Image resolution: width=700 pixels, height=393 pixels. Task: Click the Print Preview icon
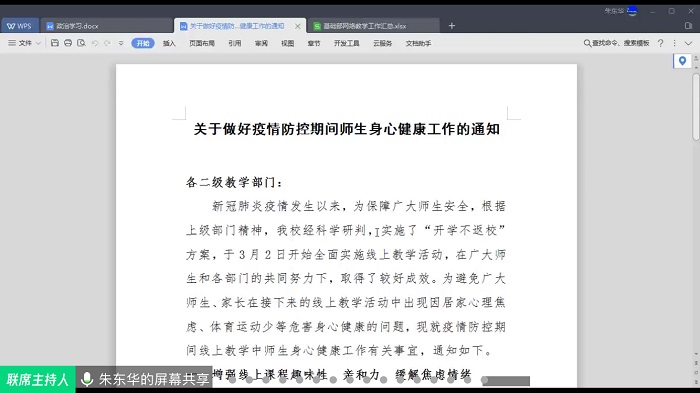click(81, 43)
